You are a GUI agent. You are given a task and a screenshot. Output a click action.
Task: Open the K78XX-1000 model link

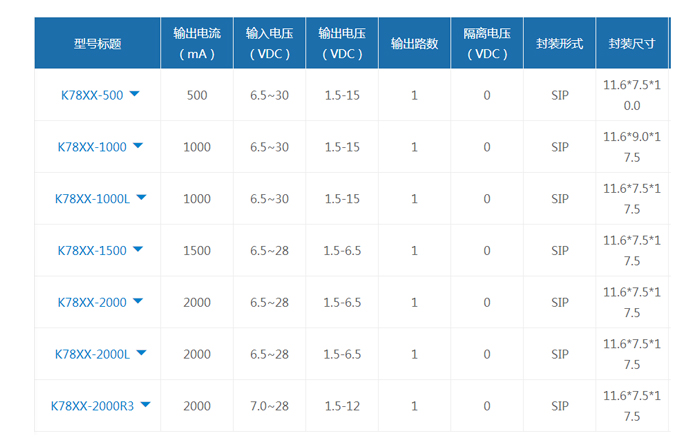tap(92, 147)
